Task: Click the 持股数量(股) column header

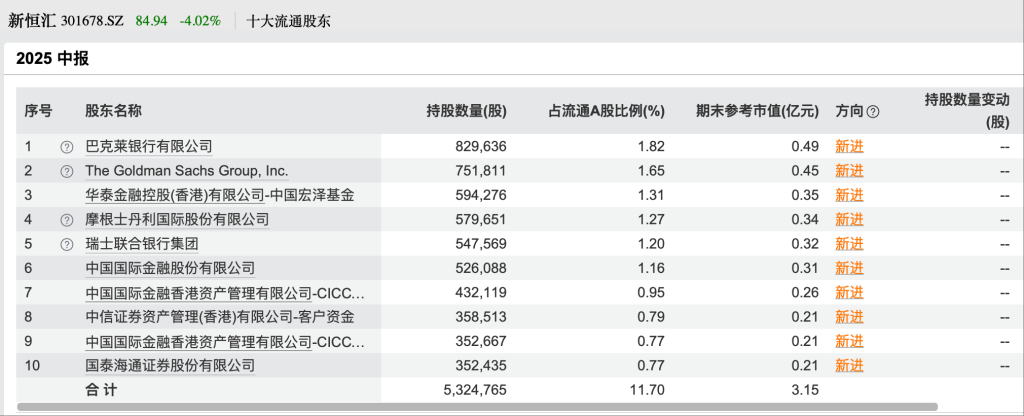Action: (466, 111)
